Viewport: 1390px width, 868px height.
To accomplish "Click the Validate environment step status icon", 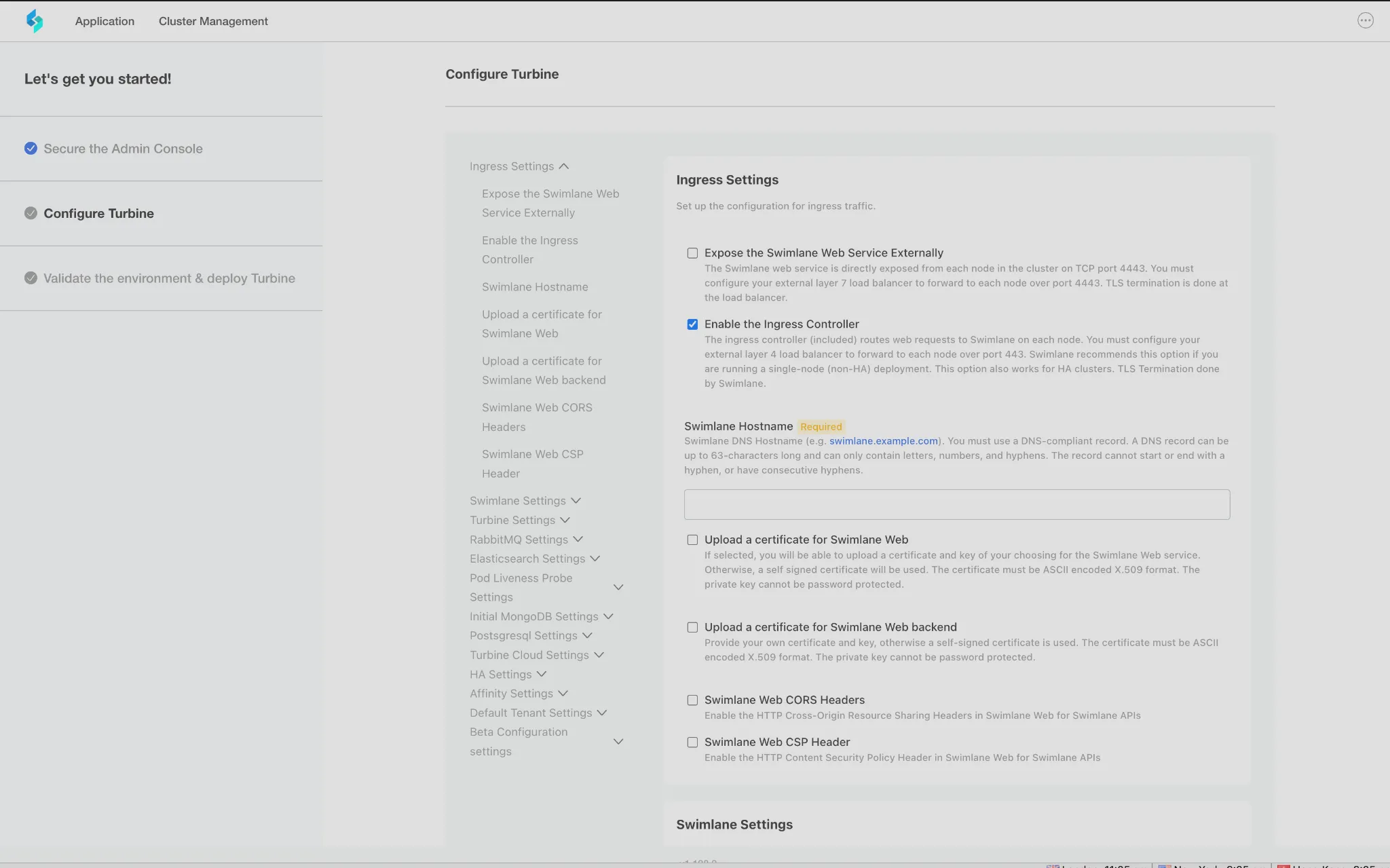I will coord(31,278).
